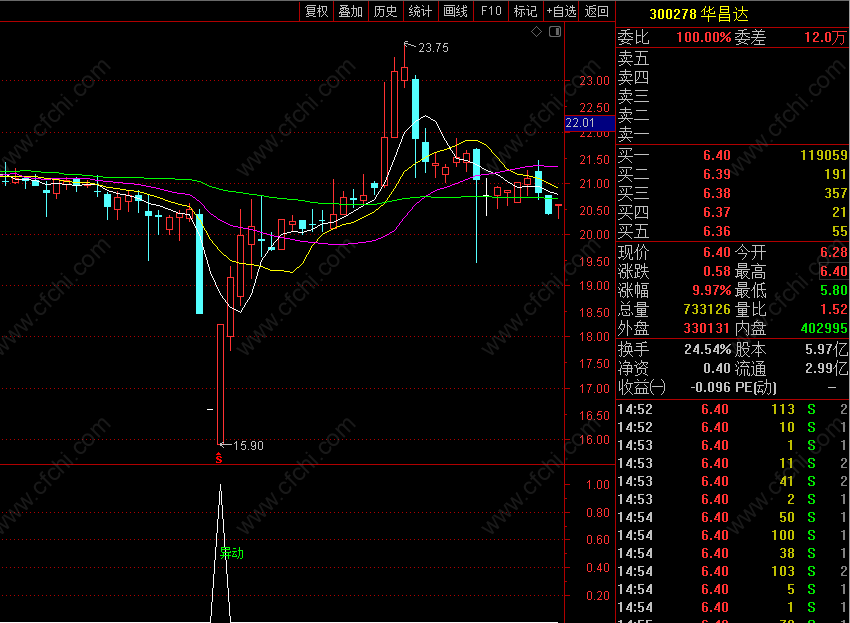Select the 14:53 trade with volume 41
This screenshot has height=623, width=850.
click(x=732, y=481)
